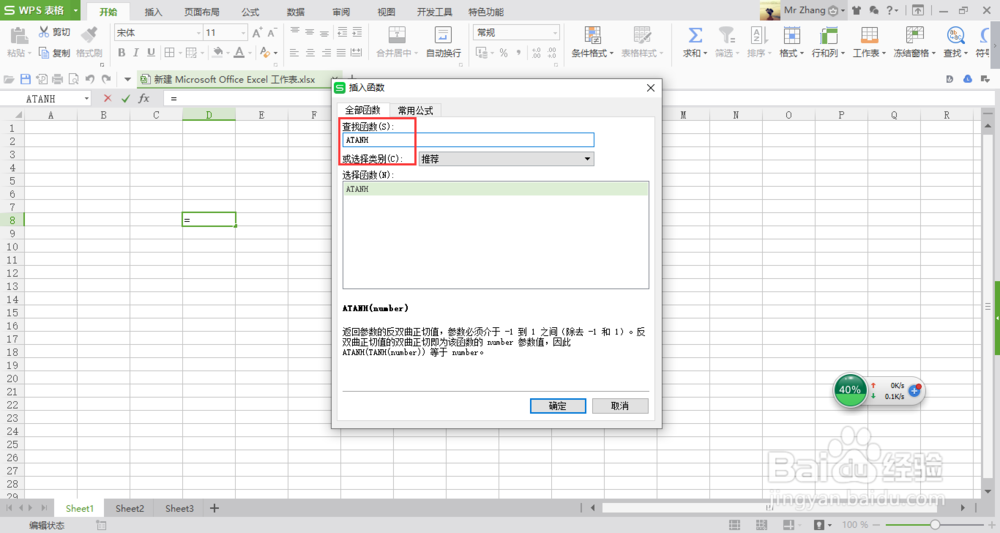Click the Mr Zhang account name
1000x533 pixels.
coord(804,10)
